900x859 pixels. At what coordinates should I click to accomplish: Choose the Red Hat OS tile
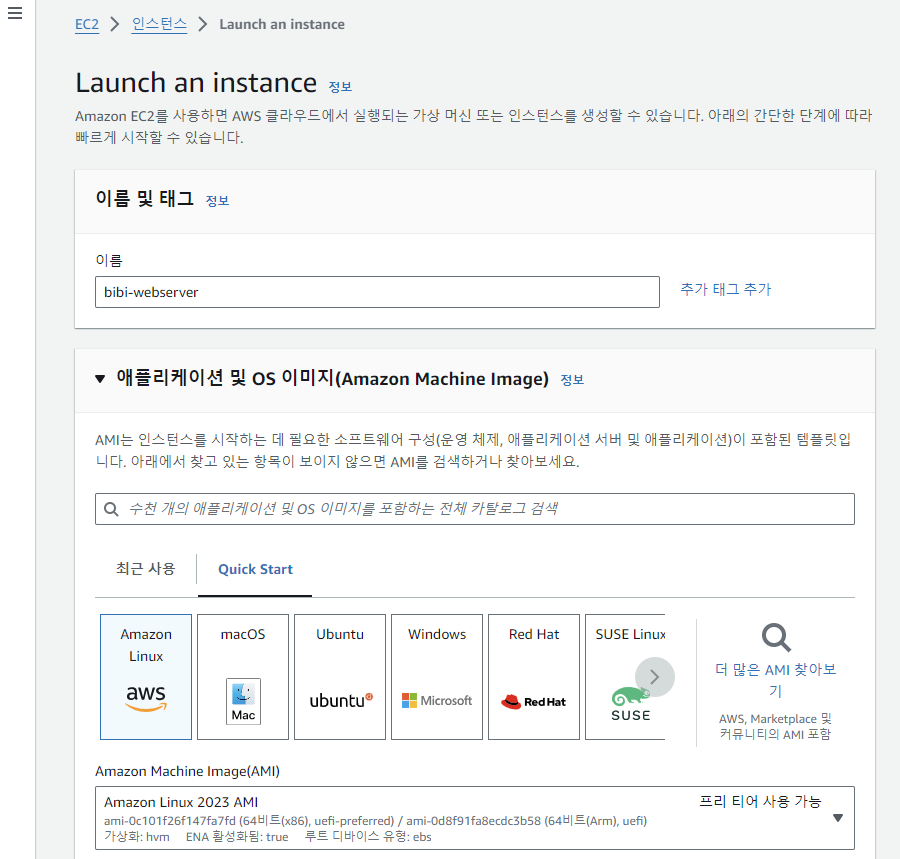tap(534, 677)
